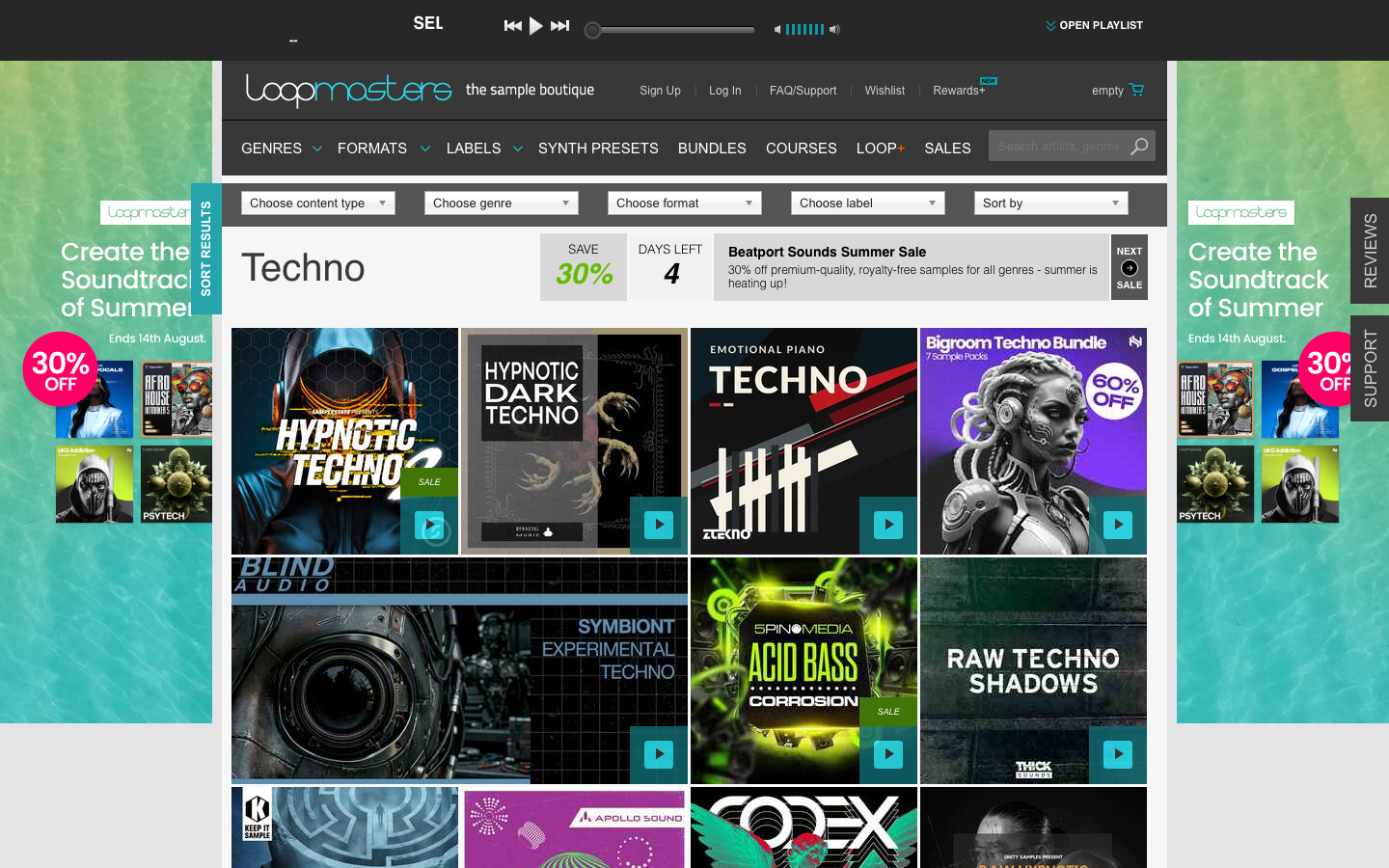The width and height of the screenshot is (1389, 868).
Task: Click the SORT RESULTS side tab
Action: [206, 249]
